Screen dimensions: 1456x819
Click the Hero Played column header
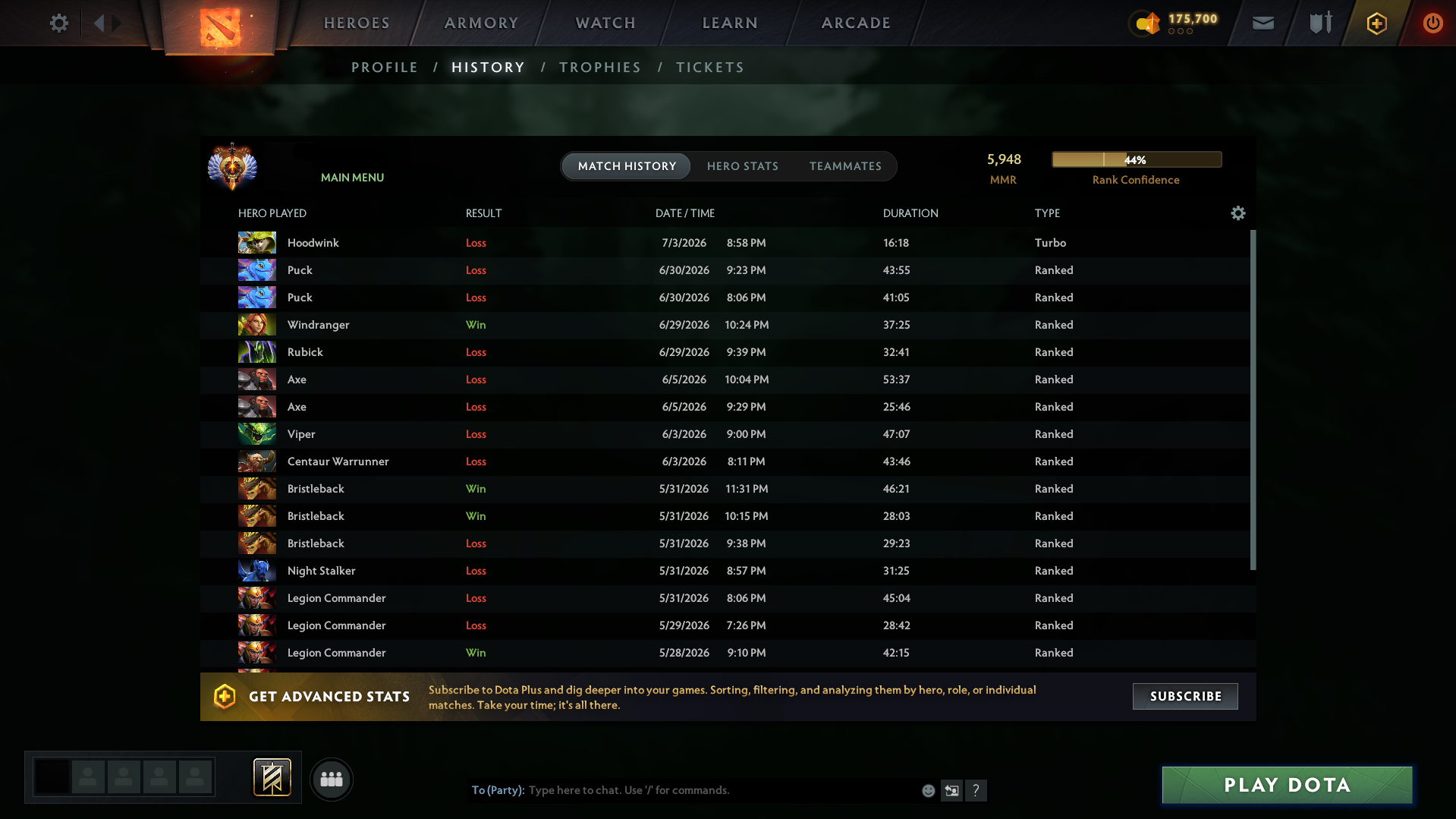(x=272, y=213)
